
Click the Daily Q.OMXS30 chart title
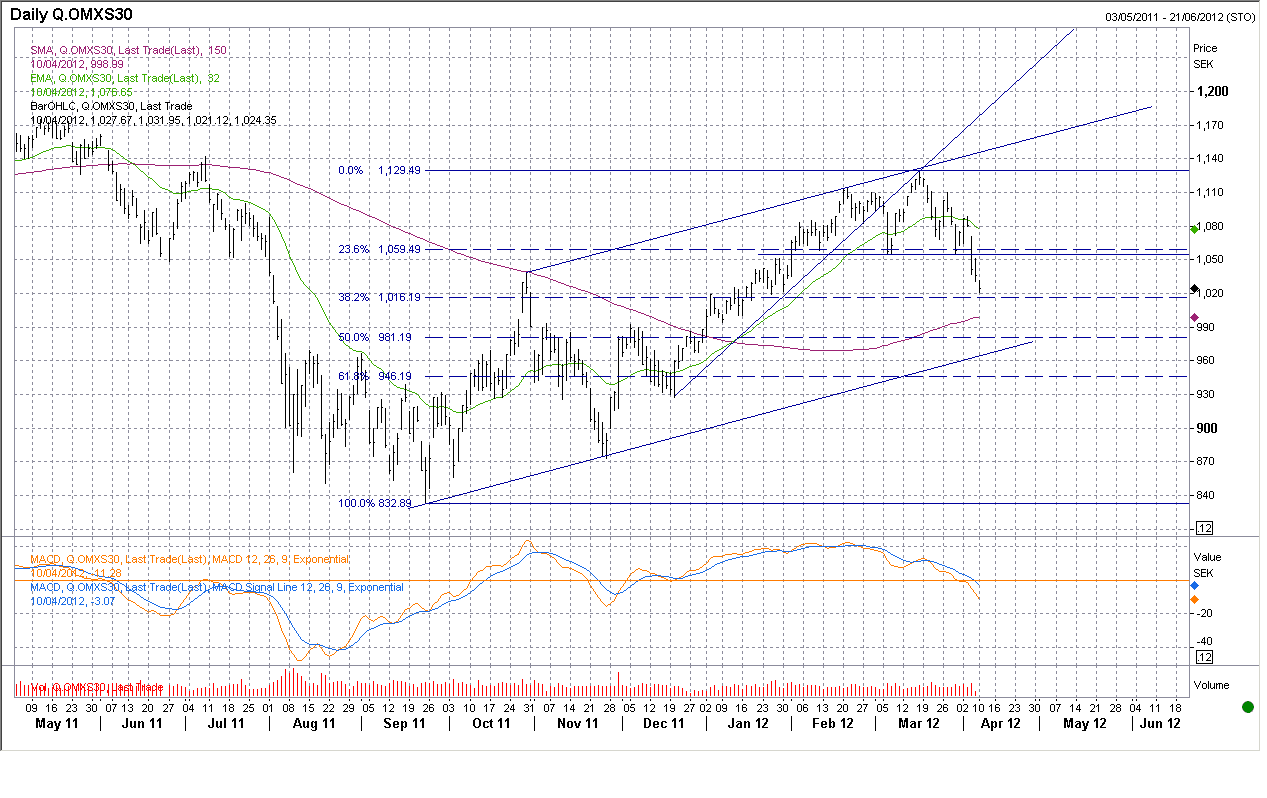point(72,15)
